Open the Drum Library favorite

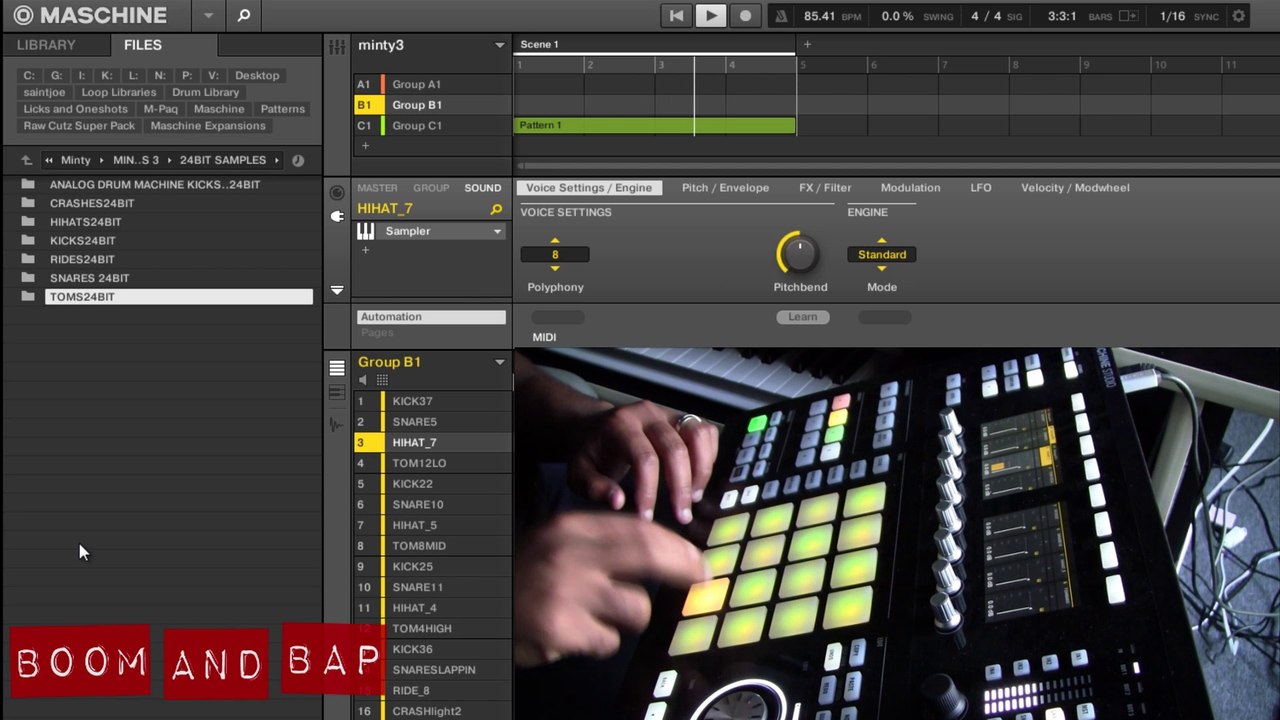(x=205, y=92)
